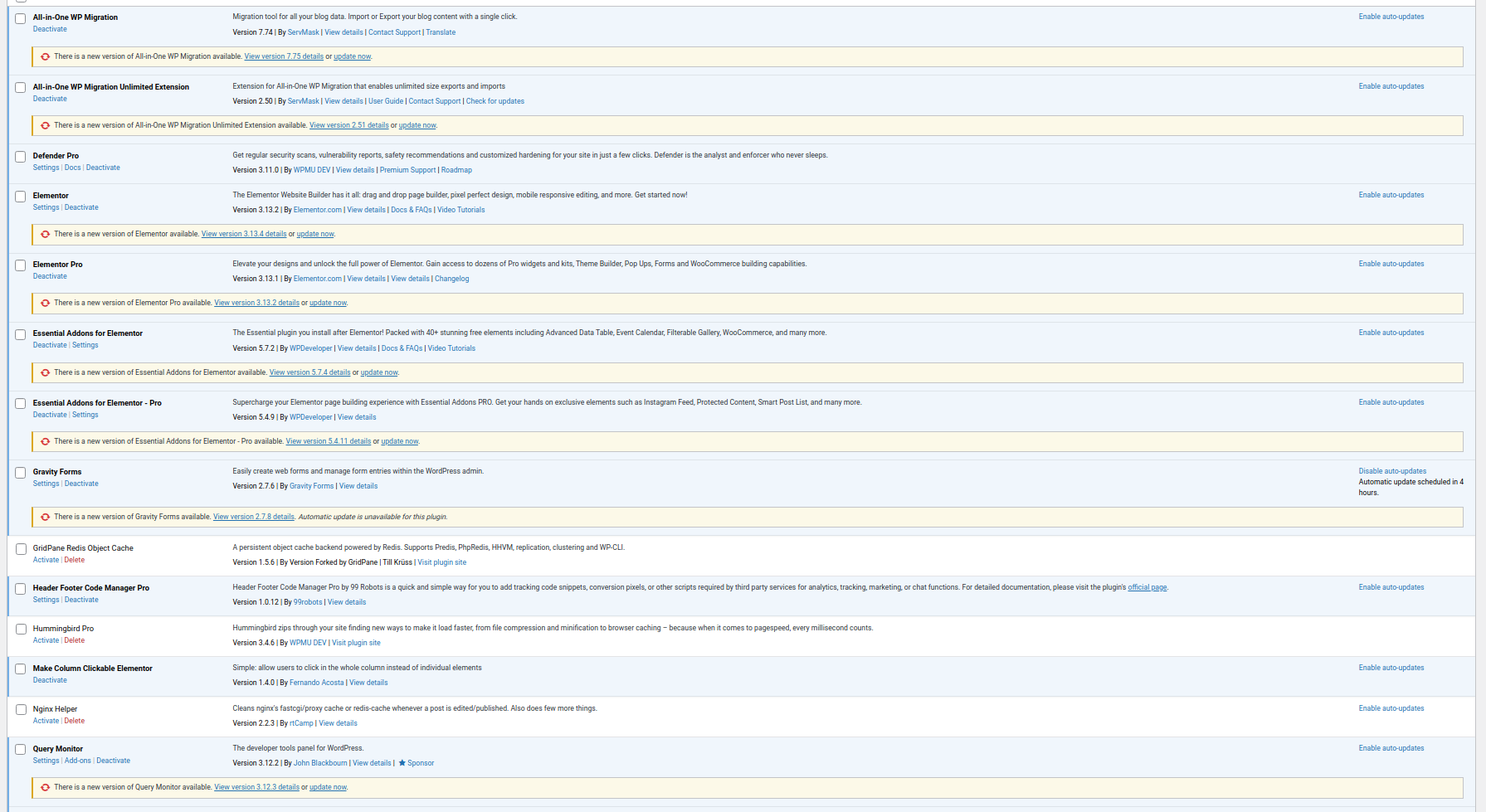Screen dimensions: 1486x812
Task: Click the update icon in the Elementor Pro notice
Action: 46,304
